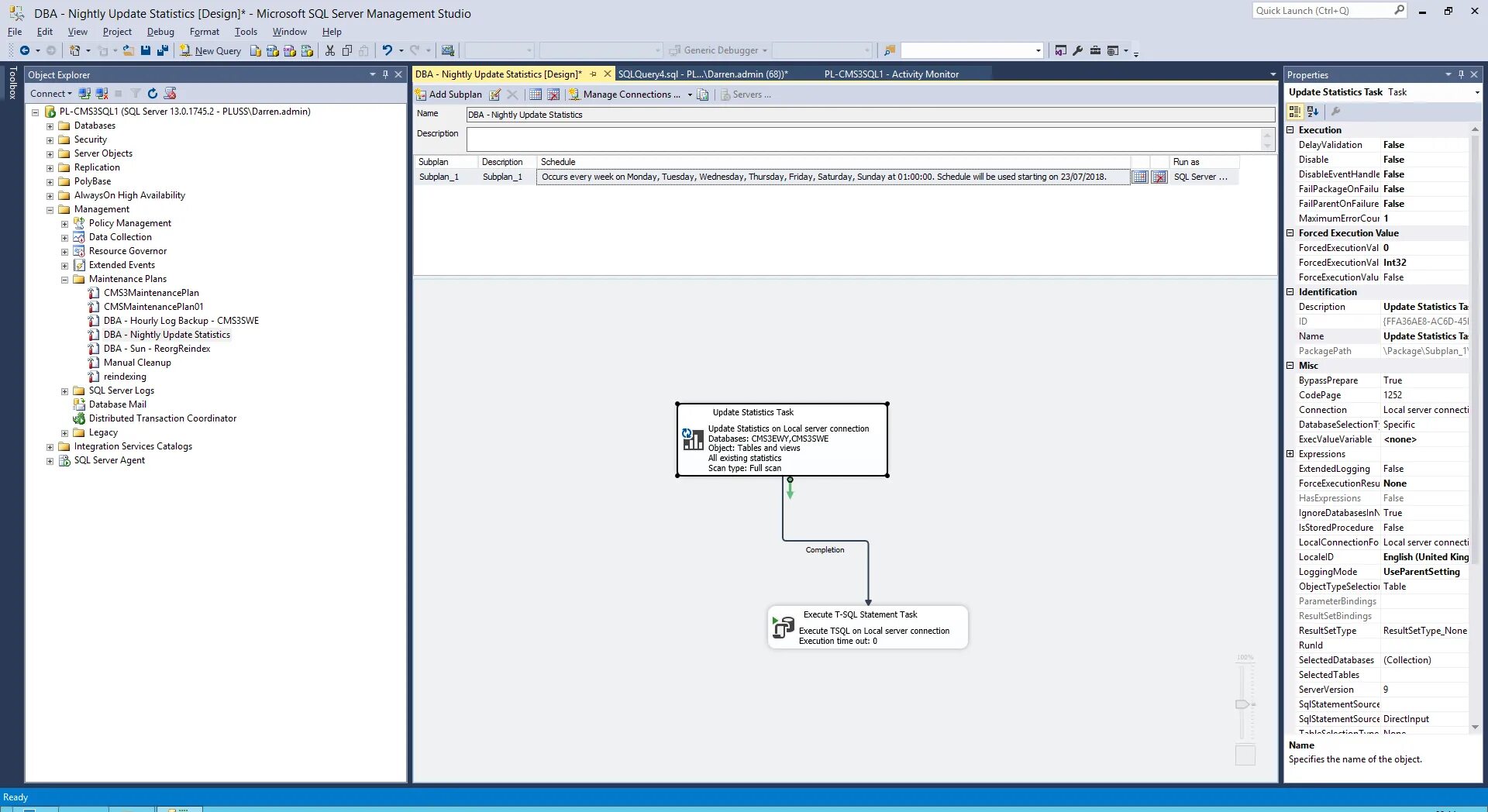Click the Navigate Backward arrow icon
This screenshot has height=812, width=1488.
click(25, 50)
